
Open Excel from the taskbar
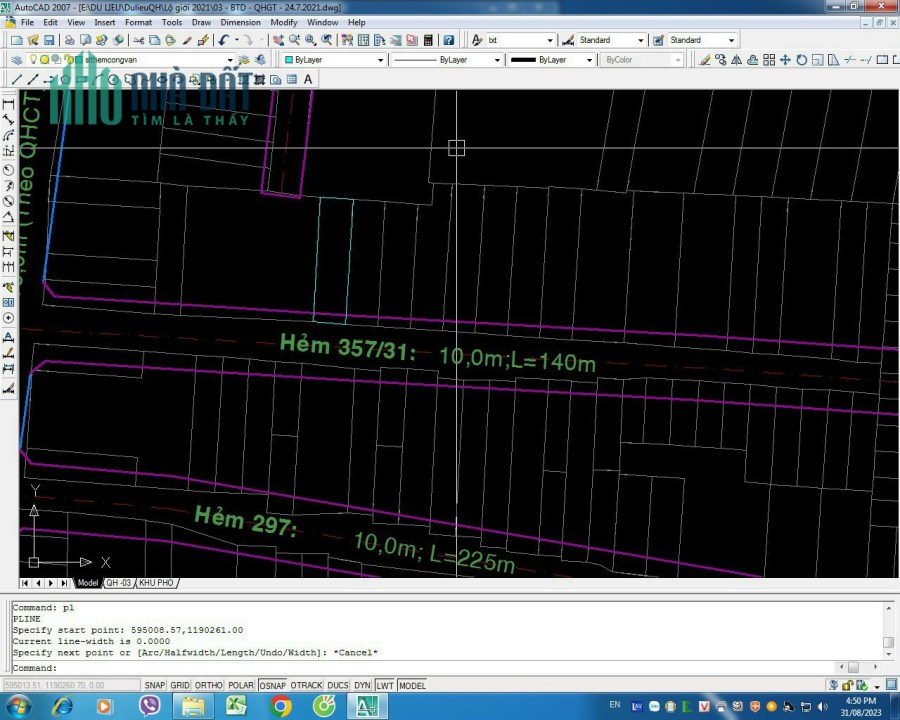click(236, 706)
